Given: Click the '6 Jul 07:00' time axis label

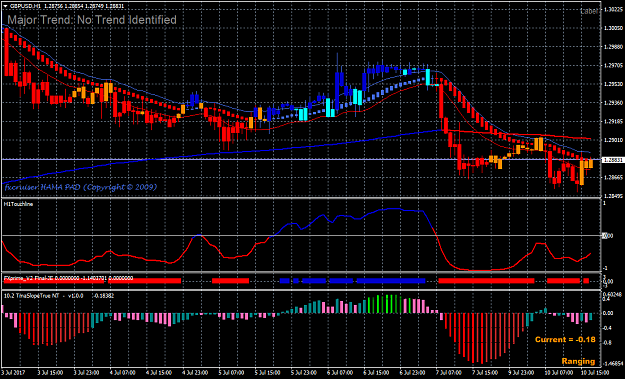Looking at the screenshot, I should [x=340, y=373].
